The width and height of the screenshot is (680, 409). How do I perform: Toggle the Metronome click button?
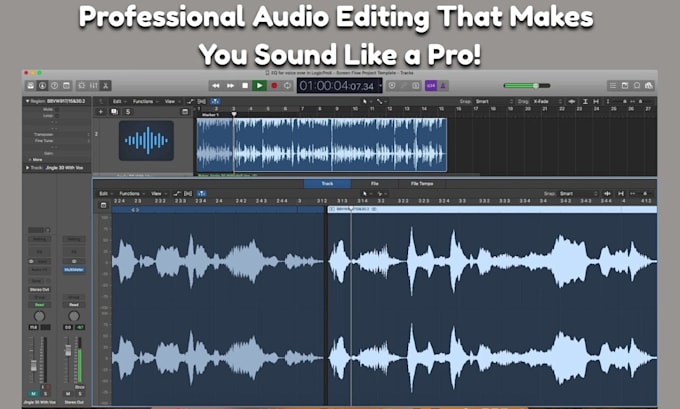443,85
